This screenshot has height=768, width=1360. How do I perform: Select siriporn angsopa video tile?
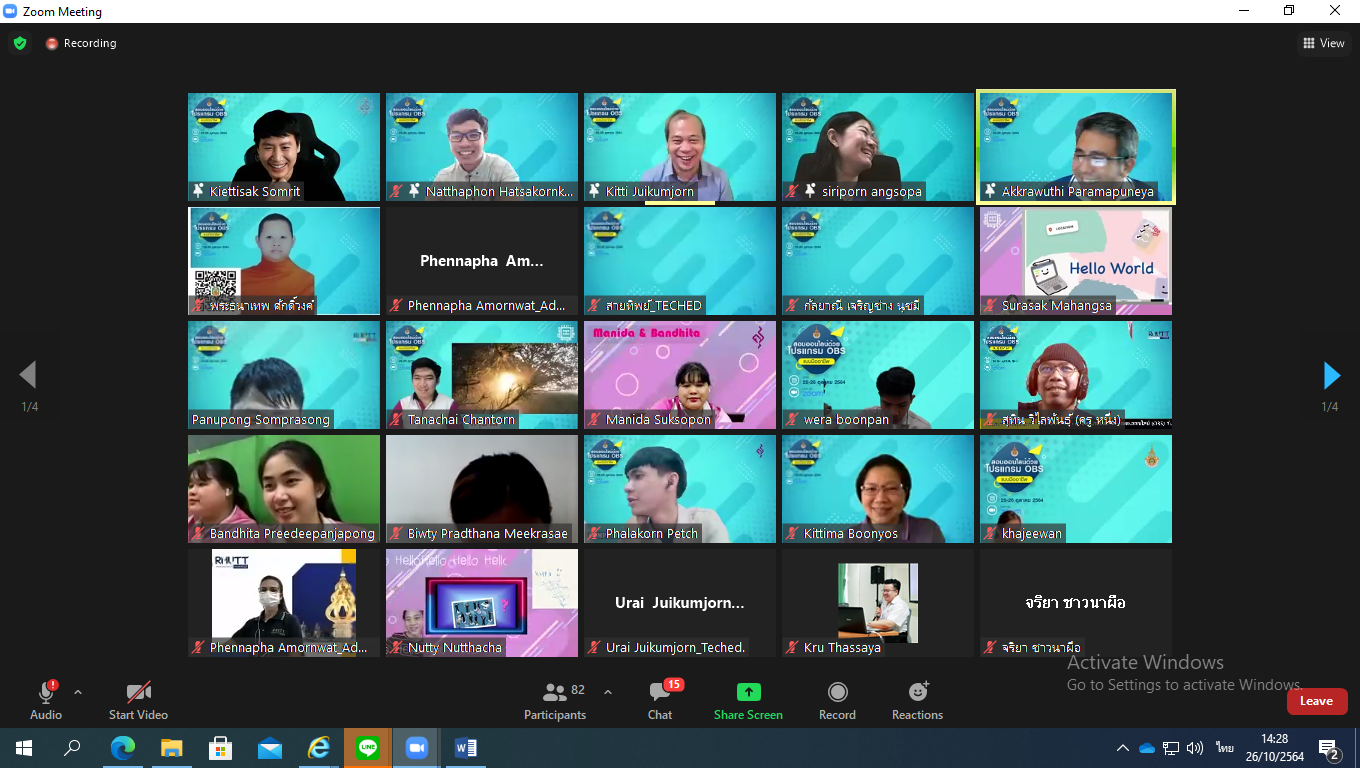pyautogui.click(x=878, y=147)
